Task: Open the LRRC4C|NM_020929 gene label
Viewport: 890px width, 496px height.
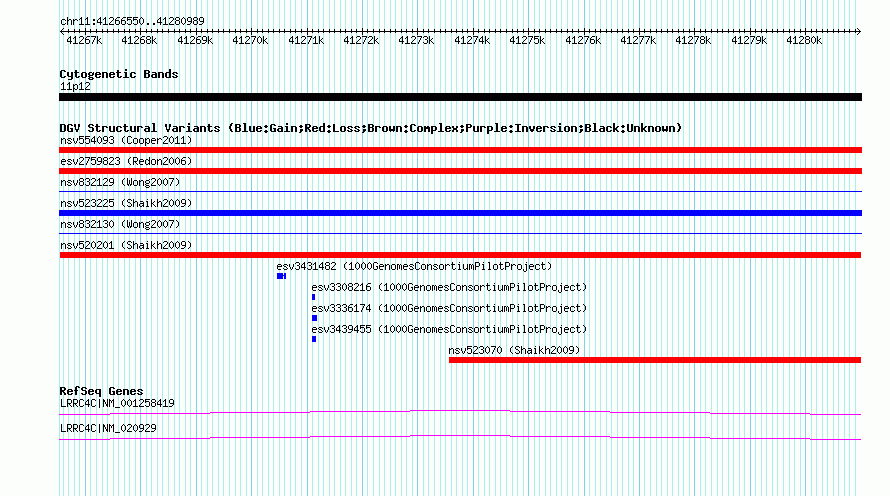Action: pyautogui.click(x=108, y=428)
